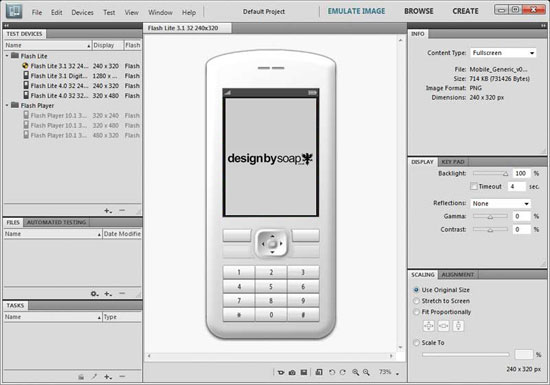Collapse the Flash Lite folder
The width and height of the screenshot is (550, 385).
[7, 56]
